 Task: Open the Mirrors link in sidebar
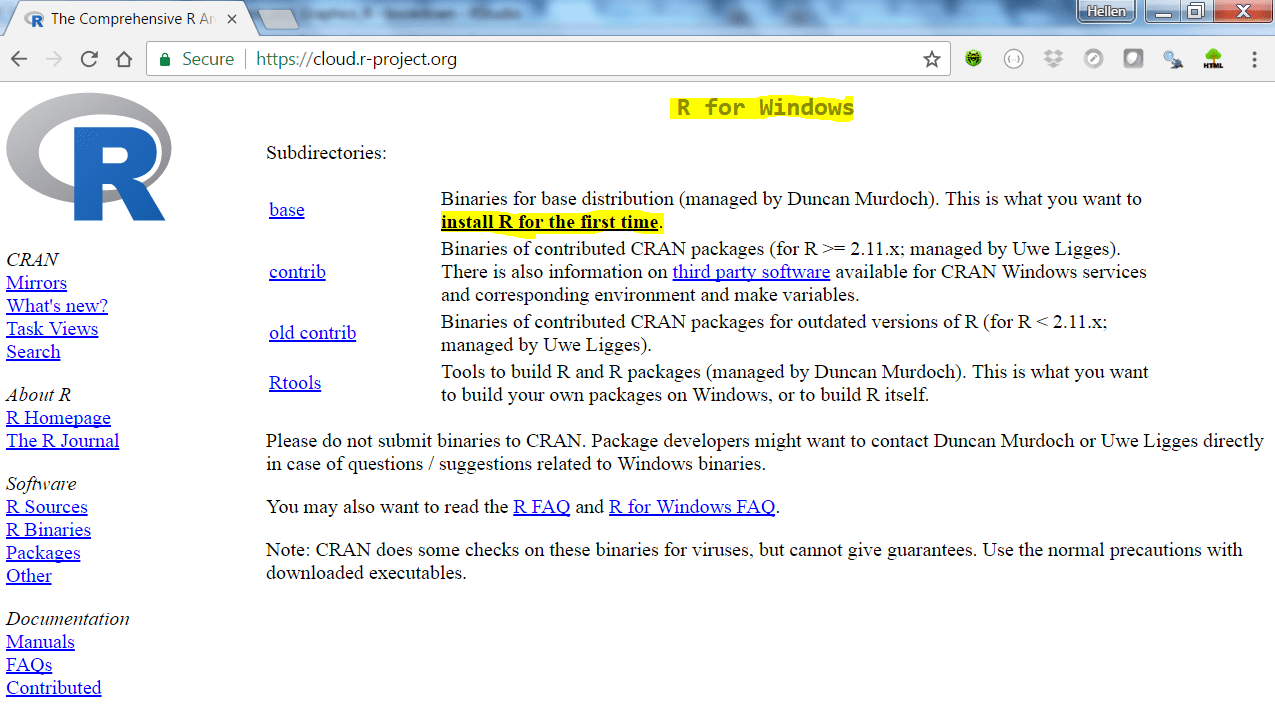pos(36,283)
